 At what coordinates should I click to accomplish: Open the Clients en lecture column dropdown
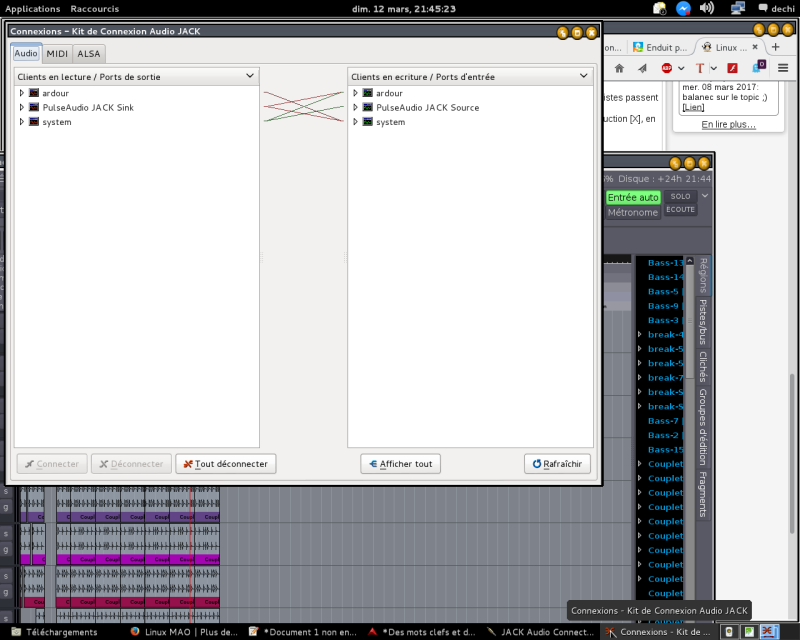pyautogui.click(x=250, y=76)
